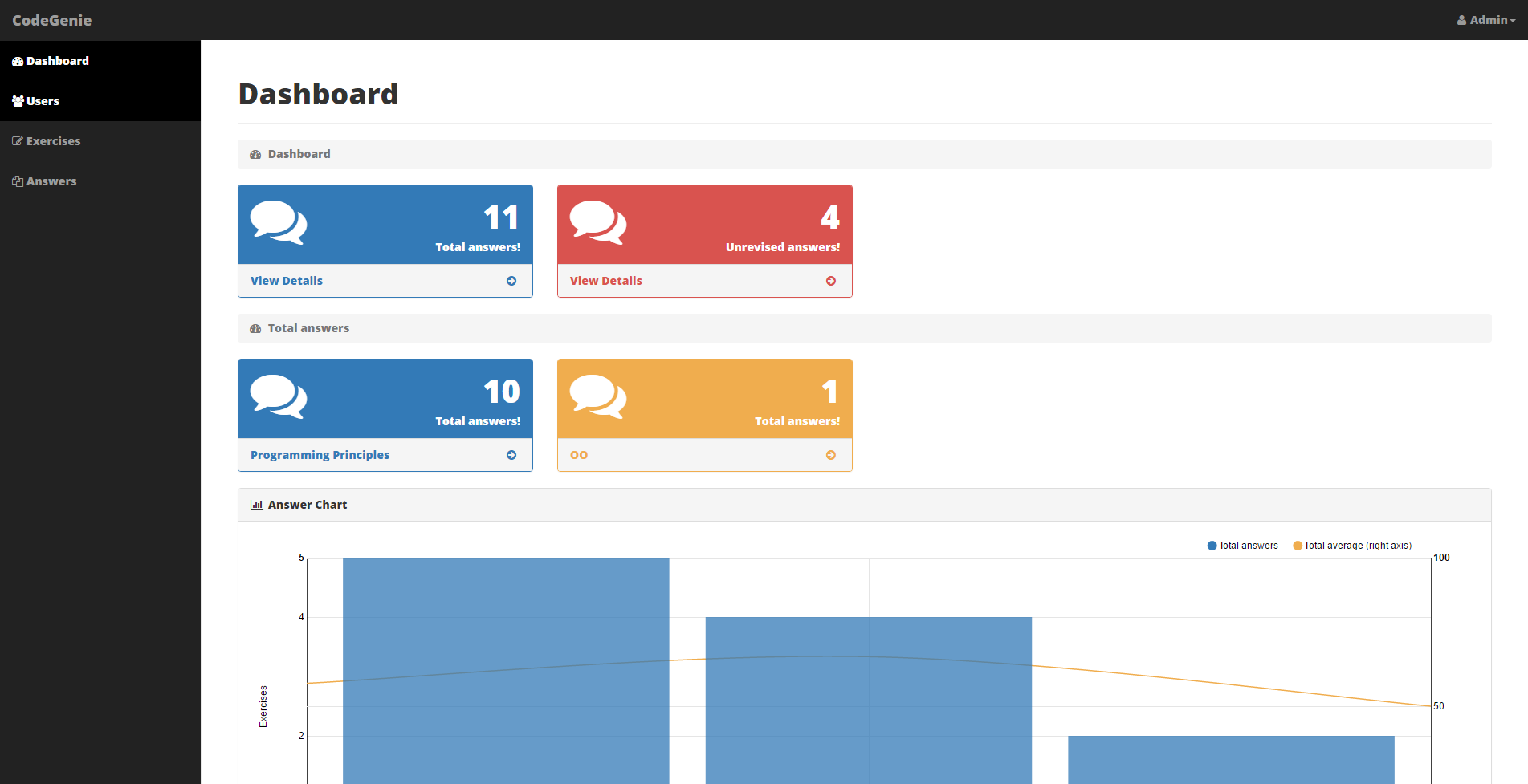
Task: Click the tallest blue bar in chart
Action: coord(506,671)
